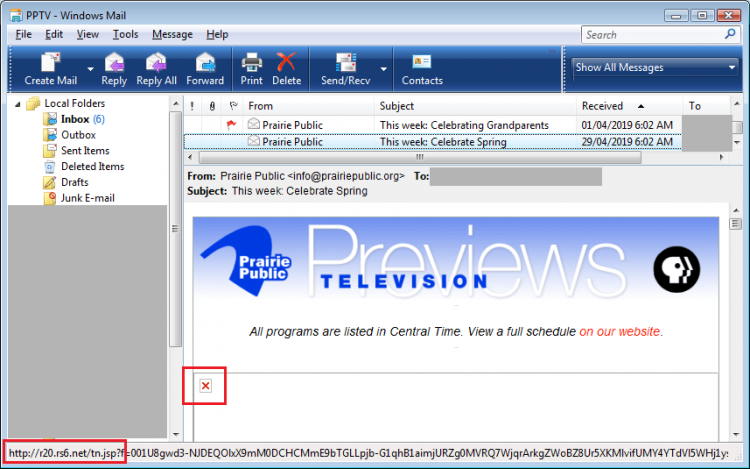
Task: Click the folder pane scroll-down arrow
Action: pos(176,434)
